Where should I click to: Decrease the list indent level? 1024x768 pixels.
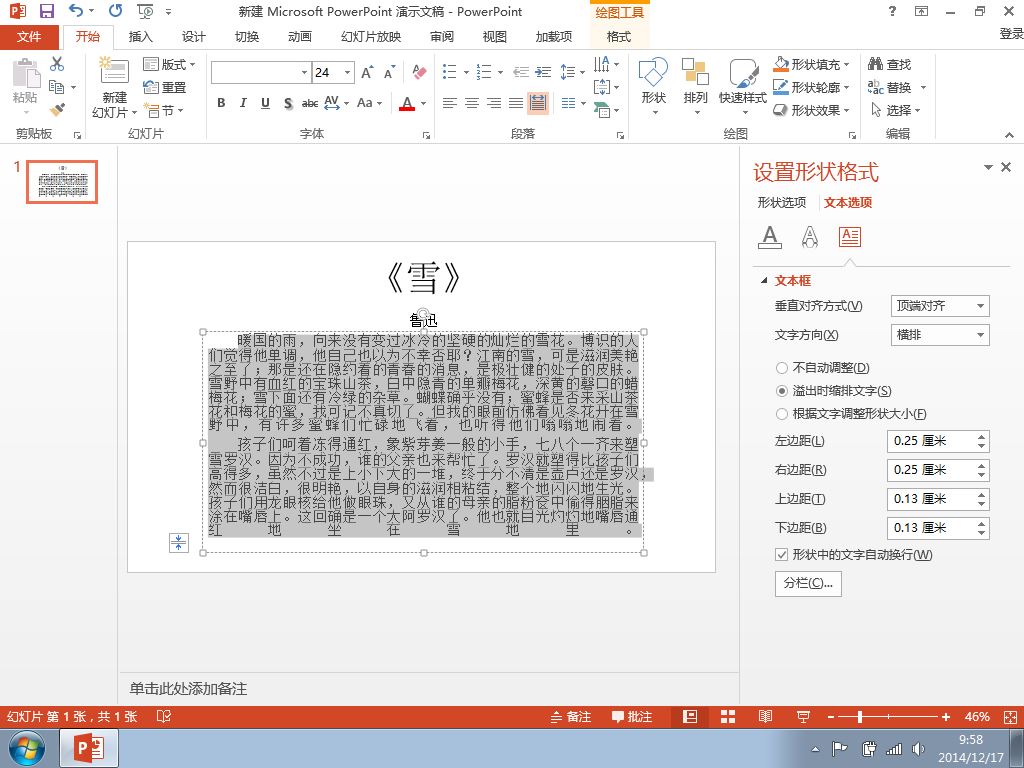(x=520, y=72)
